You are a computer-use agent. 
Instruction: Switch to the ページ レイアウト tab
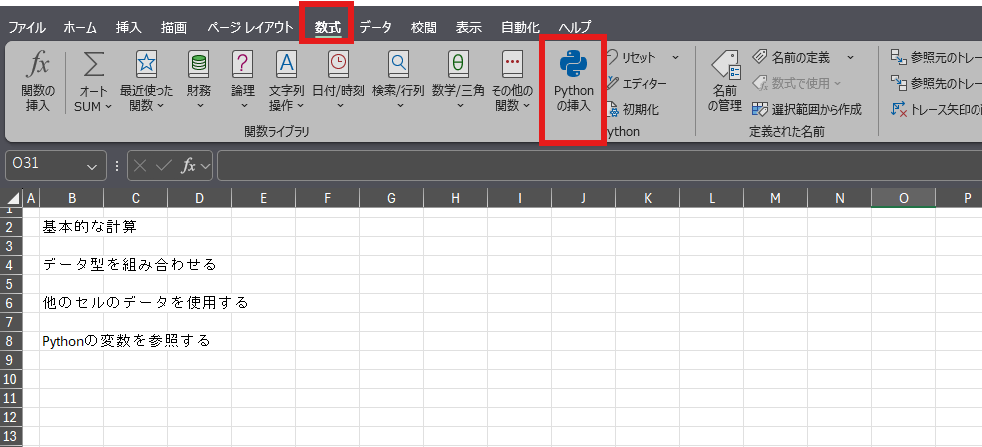pyautogui.click(x=250, y=27)
